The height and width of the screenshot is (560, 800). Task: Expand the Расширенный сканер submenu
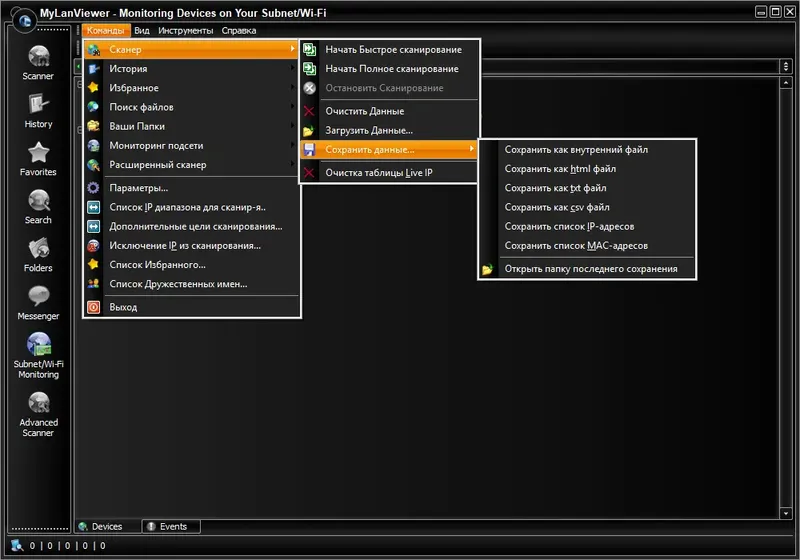[x=191, y=165]
